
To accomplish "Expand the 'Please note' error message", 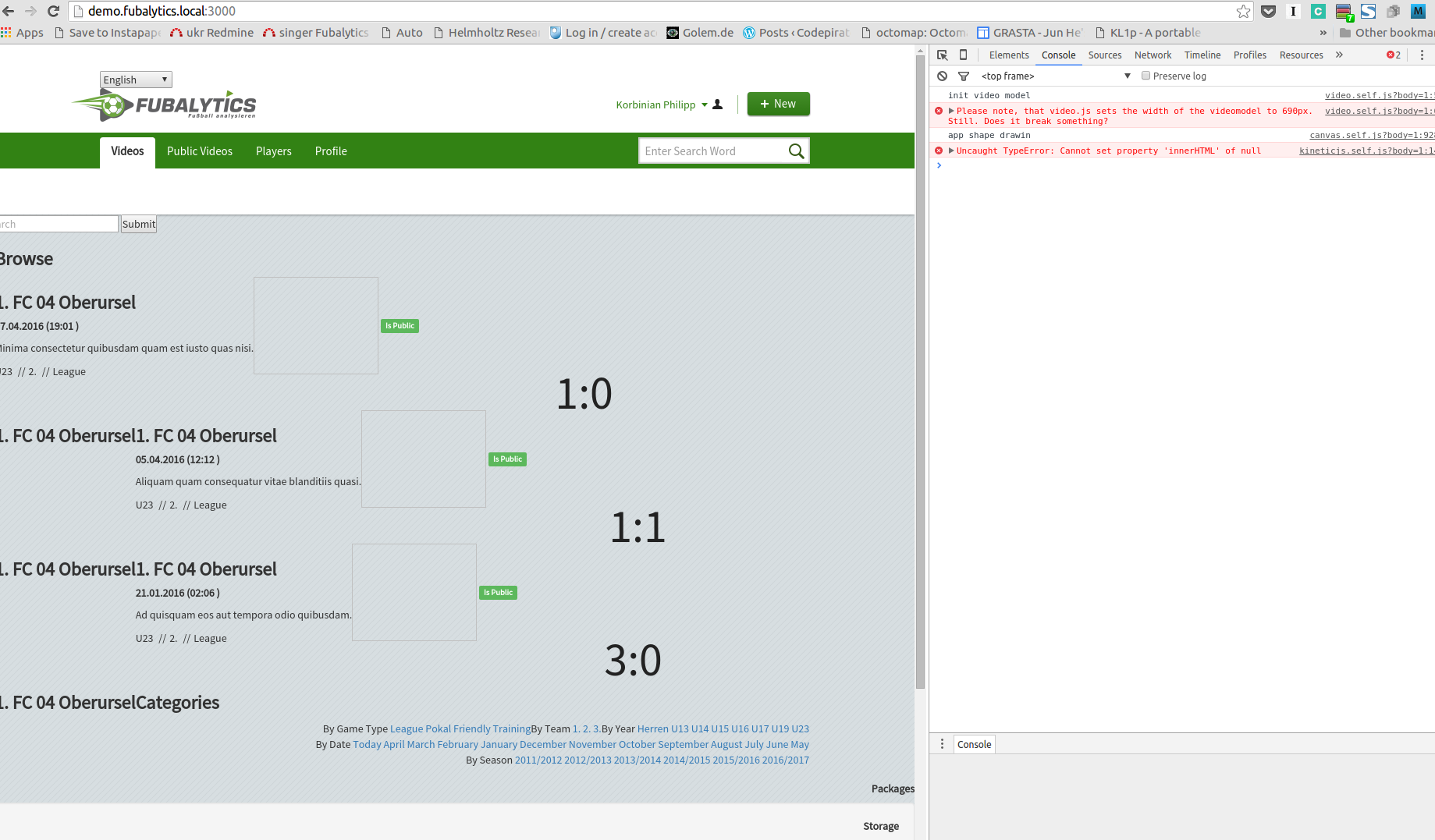I will (x=951, y=111).
